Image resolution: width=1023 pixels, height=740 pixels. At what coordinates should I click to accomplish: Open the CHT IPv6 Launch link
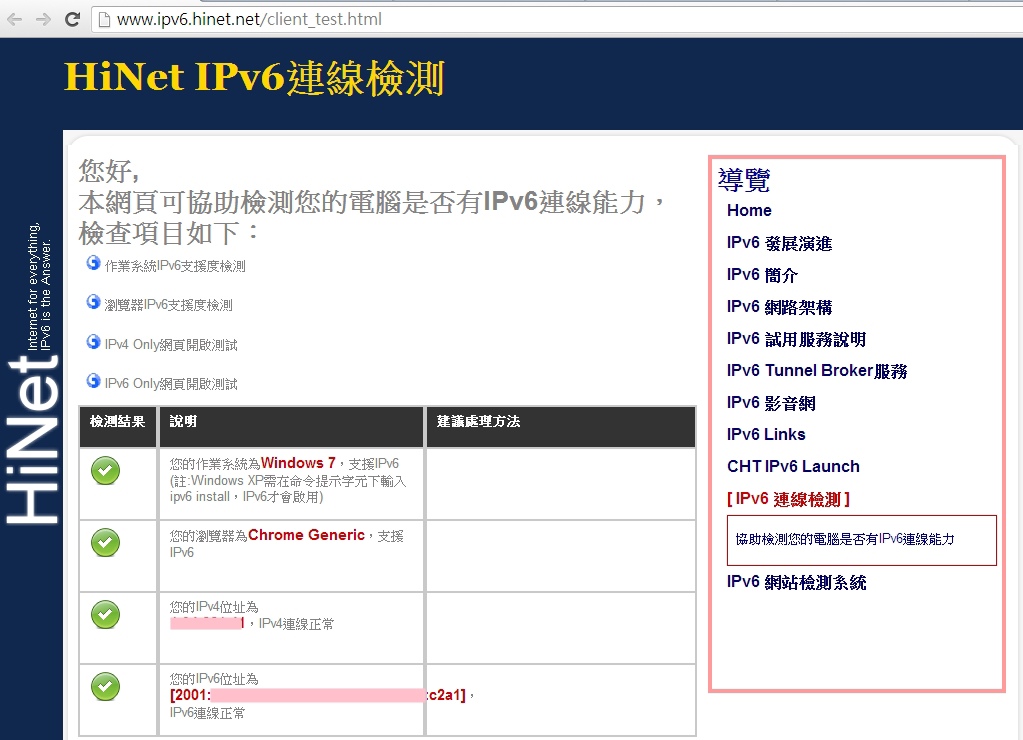(x=793, y=467)
